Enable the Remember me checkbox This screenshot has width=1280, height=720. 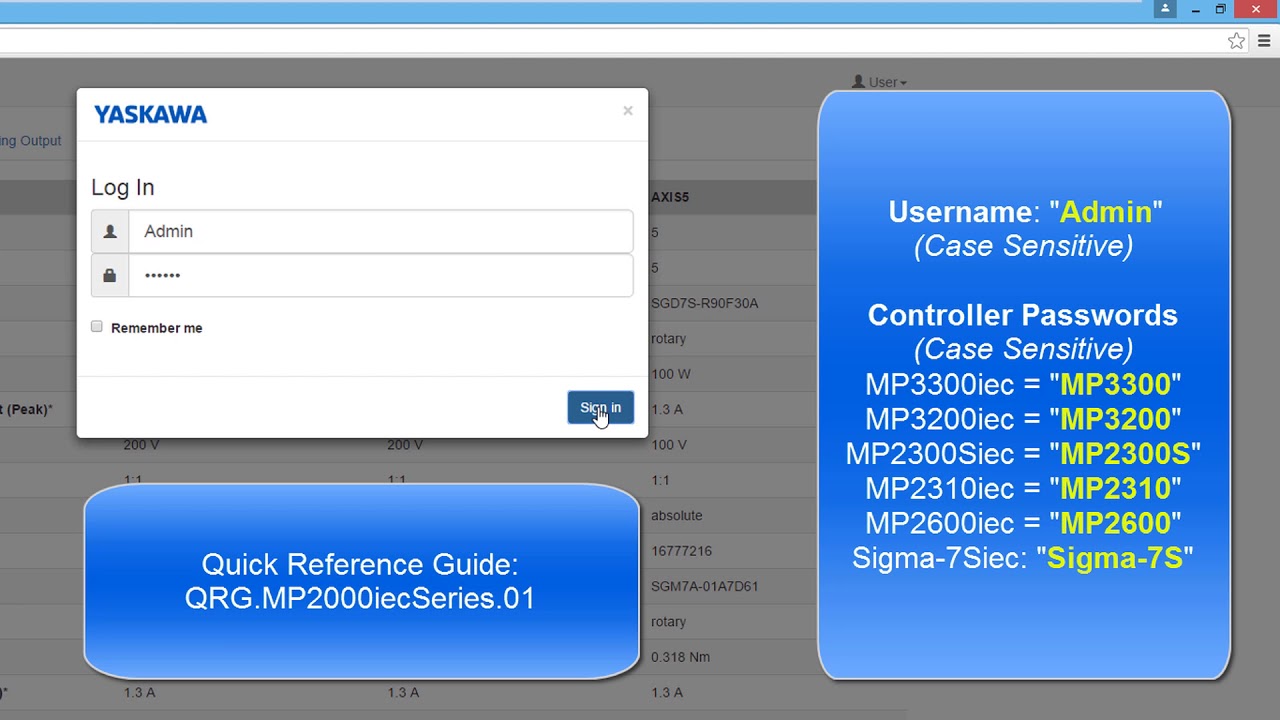97,327
